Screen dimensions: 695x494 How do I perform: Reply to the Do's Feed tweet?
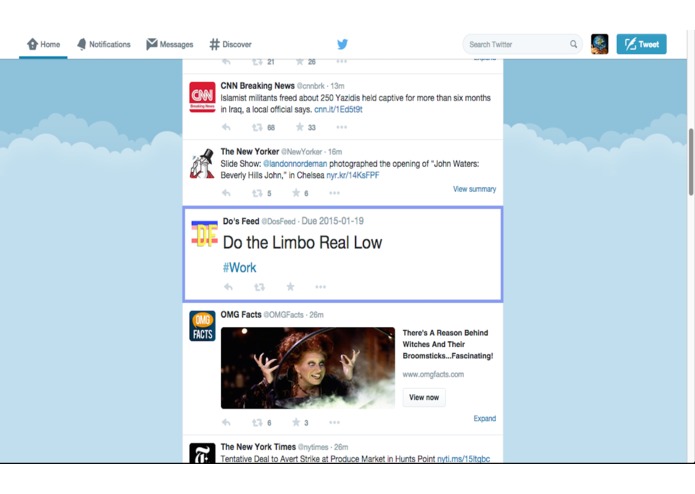(x=228, y=287)
